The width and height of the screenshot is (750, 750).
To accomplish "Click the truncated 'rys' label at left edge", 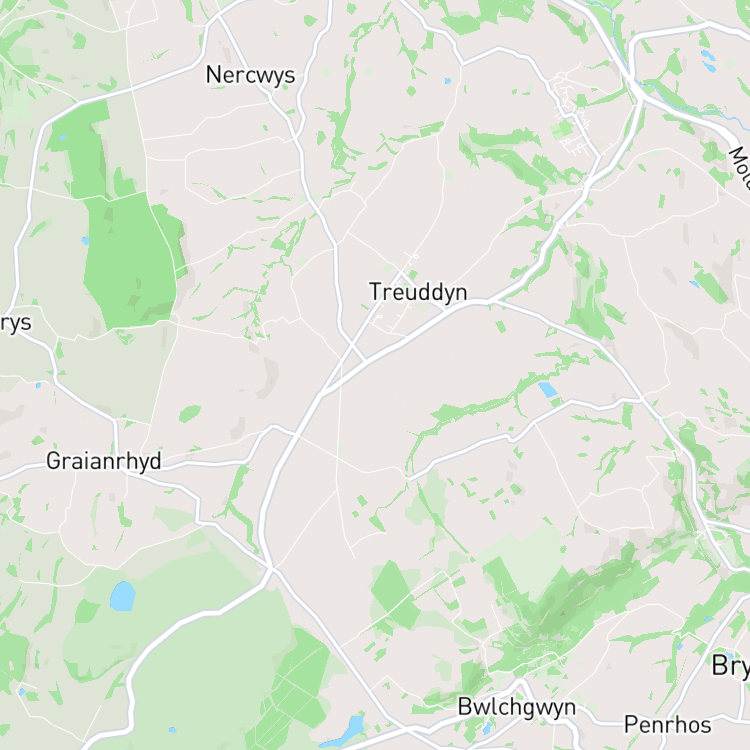I will 15,323.
